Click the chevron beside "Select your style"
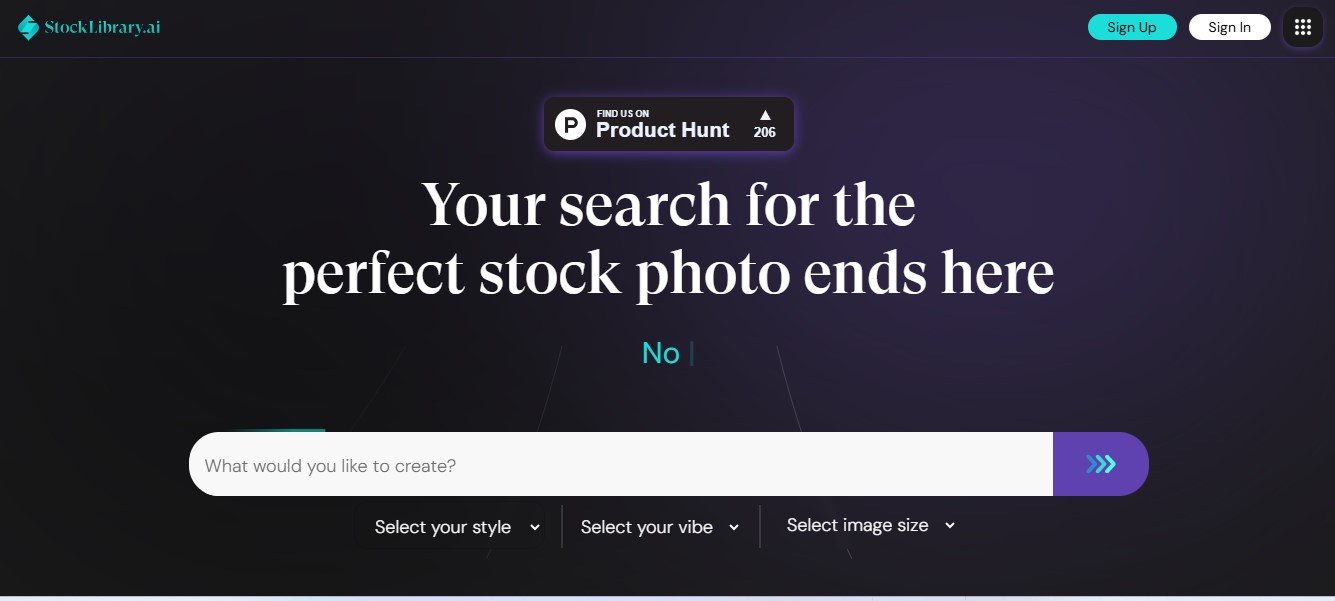Viewport: 1335px width, 601px height. [x=535, y=527]
